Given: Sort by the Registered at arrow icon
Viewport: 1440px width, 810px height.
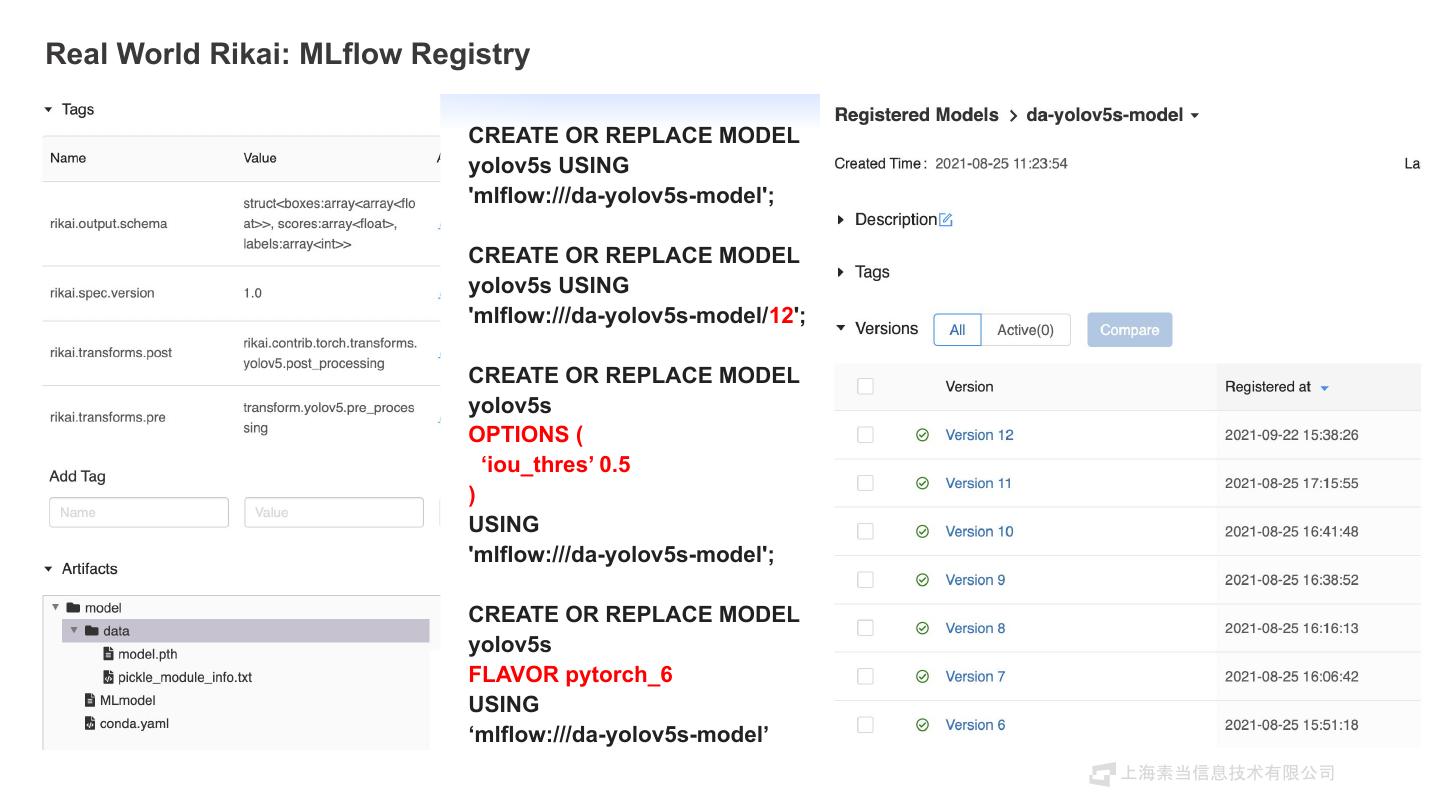Looking at the screenshot, I should click(x=1325, y=388).
